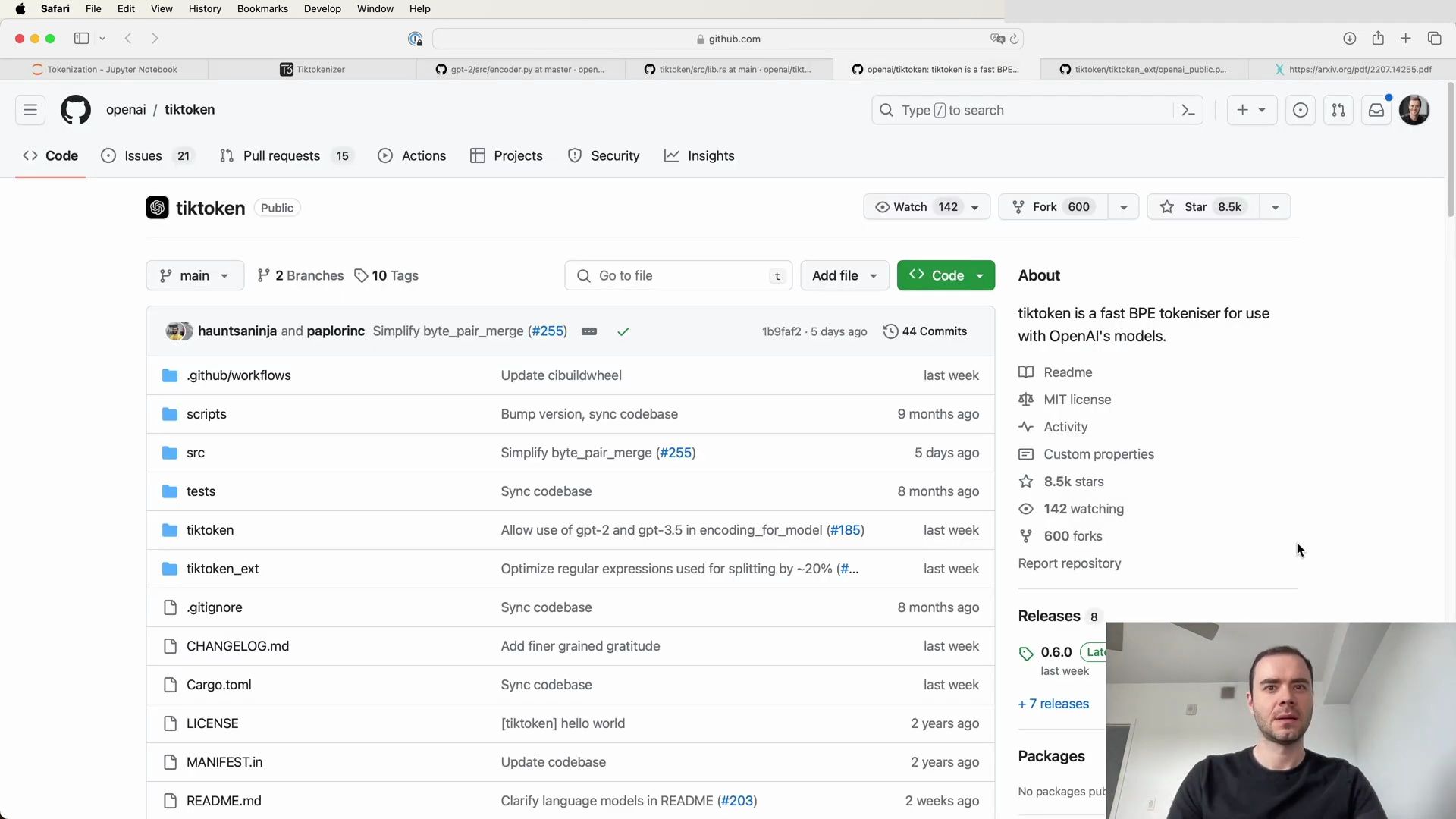
Task: Open the 44 Commits history
Action: pyautogui.click(x=925, y=331)
